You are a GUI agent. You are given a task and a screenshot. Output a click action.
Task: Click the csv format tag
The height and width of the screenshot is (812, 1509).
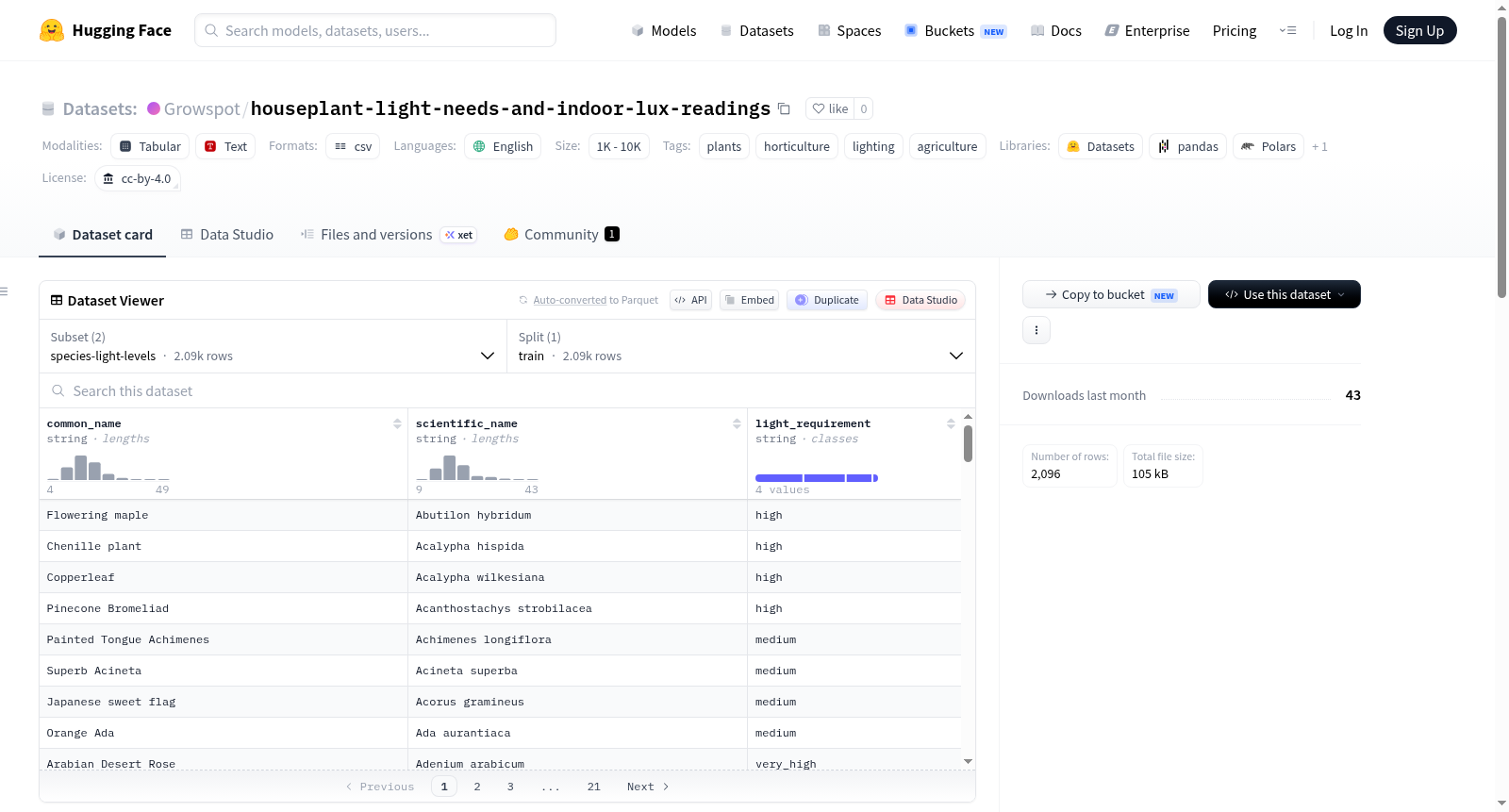353,146
